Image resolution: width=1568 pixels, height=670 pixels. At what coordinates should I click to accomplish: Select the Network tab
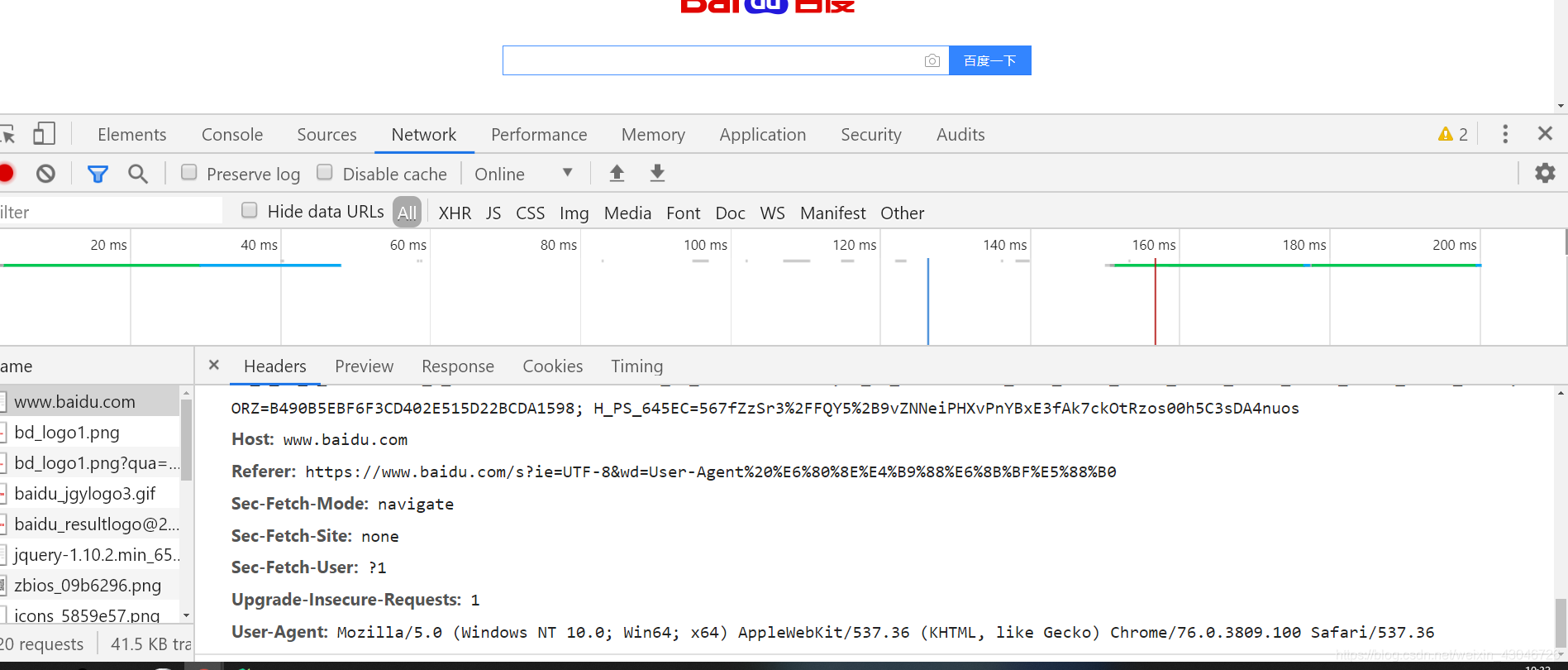pos(424,134)
